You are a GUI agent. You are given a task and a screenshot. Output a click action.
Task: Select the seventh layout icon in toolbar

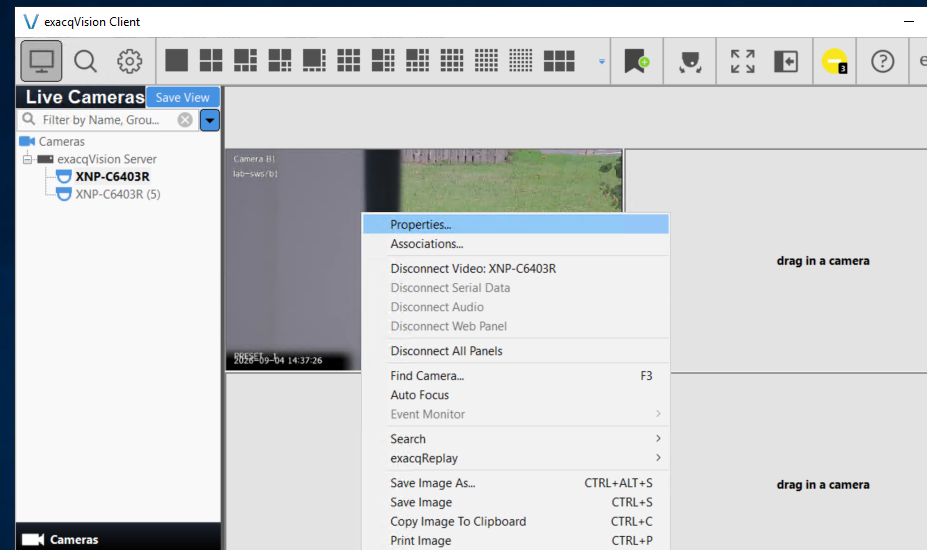(x=383, y=60)
